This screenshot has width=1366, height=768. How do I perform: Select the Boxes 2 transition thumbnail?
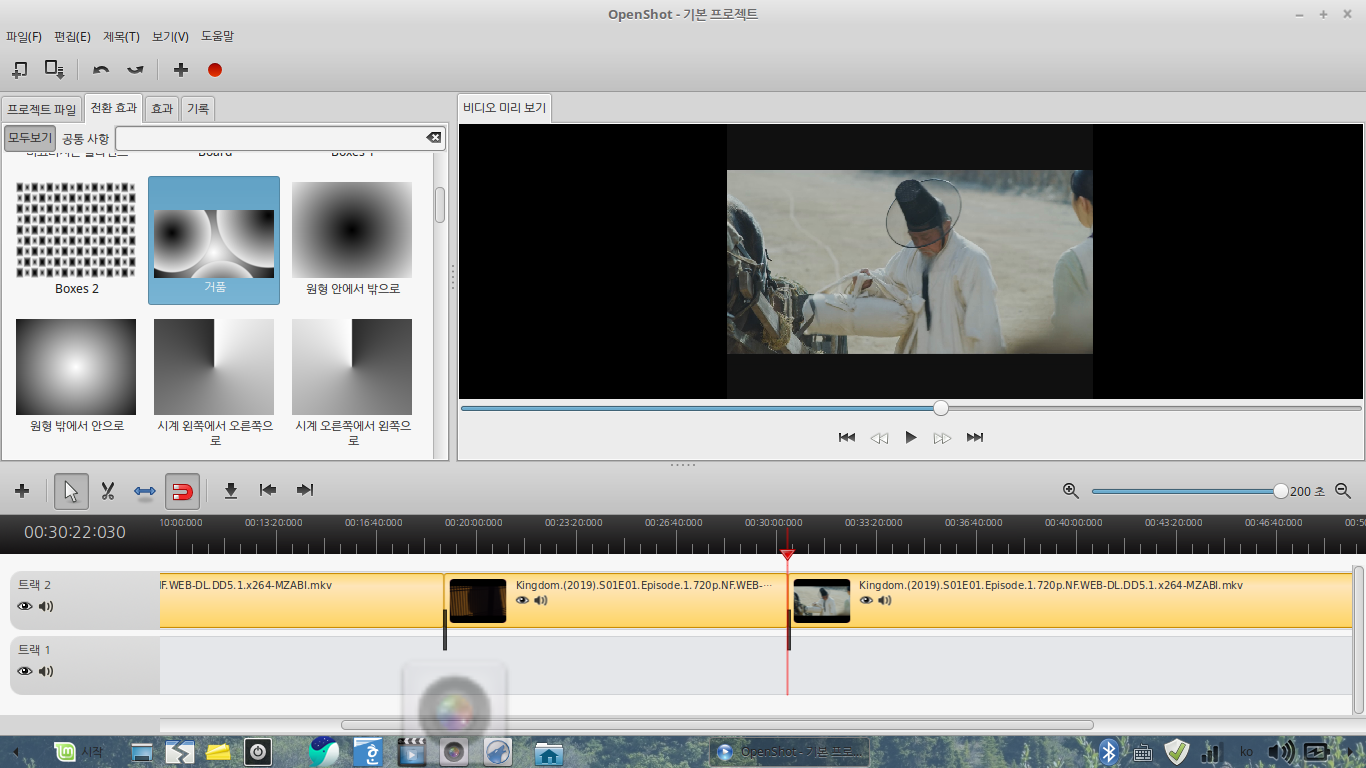pos(76,240)
